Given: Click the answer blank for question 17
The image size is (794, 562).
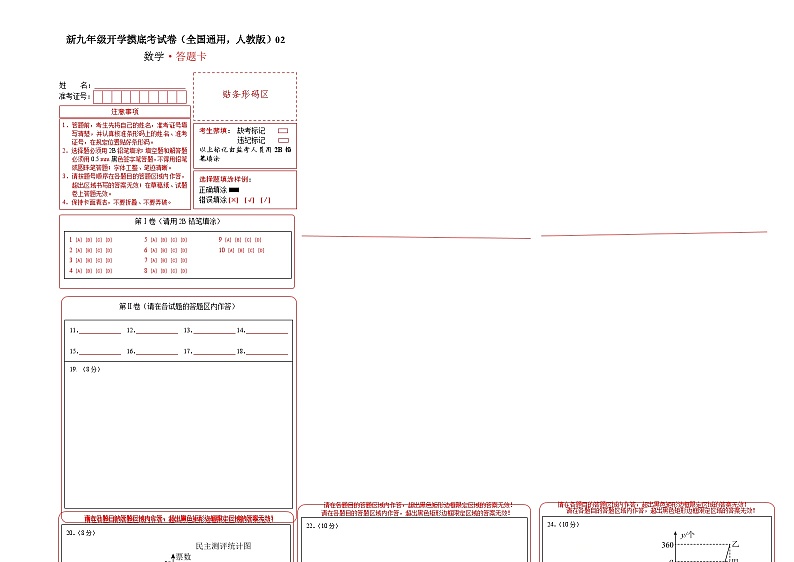Looking at the screenshot, I should (214, 351).
